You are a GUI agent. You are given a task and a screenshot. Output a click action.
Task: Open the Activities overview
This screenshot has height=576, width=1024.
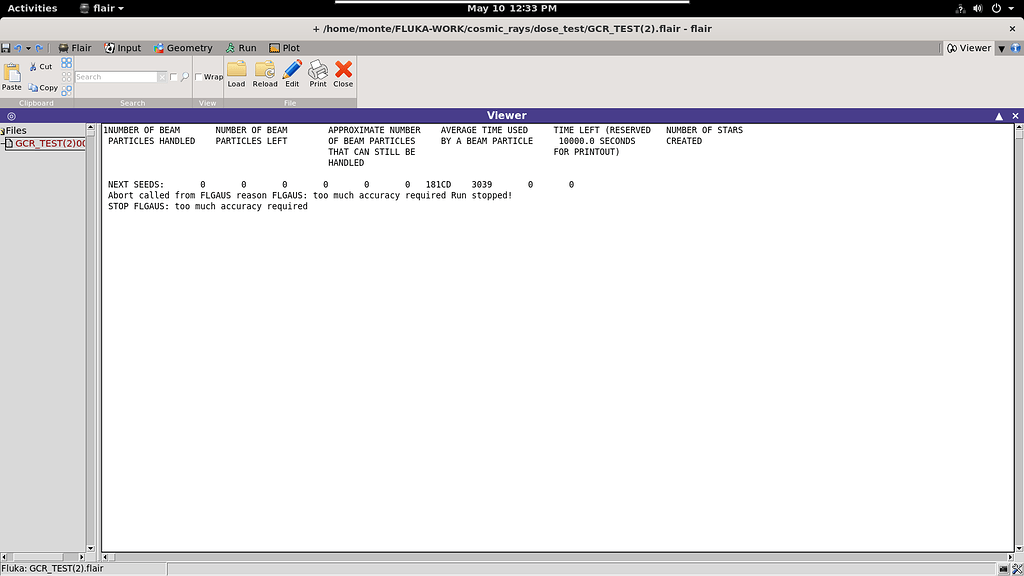pyautogui.click(x=32, y=8)
